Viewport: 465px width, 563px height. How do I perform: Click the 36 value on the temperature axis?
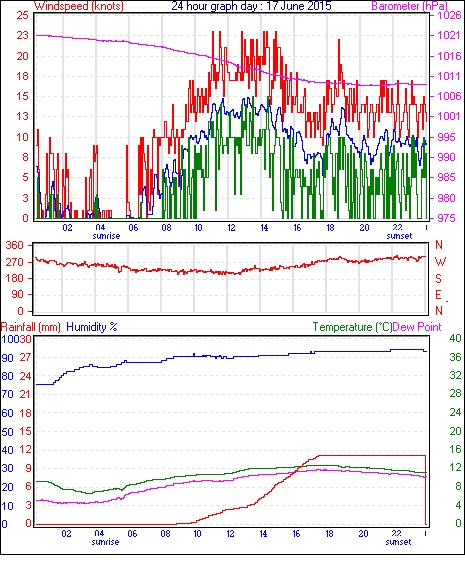point(455,357)
